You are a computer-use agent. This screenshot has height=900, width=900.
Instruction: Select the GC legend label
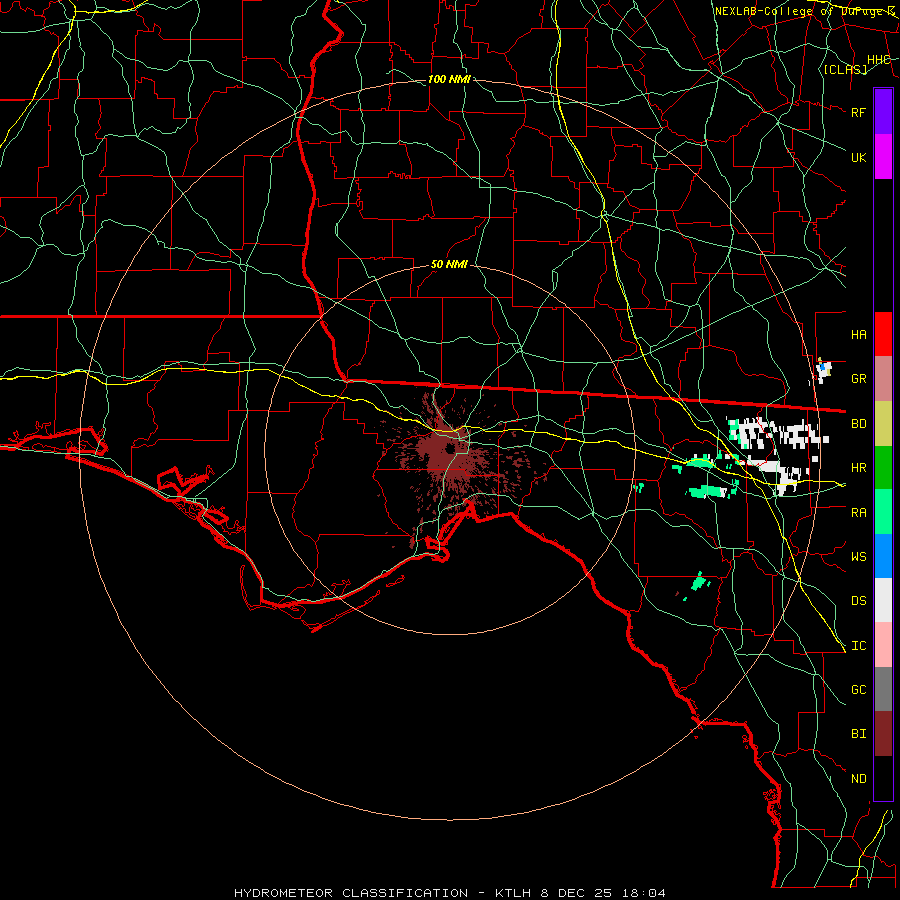pyautogui.click(x=859, y=690)
